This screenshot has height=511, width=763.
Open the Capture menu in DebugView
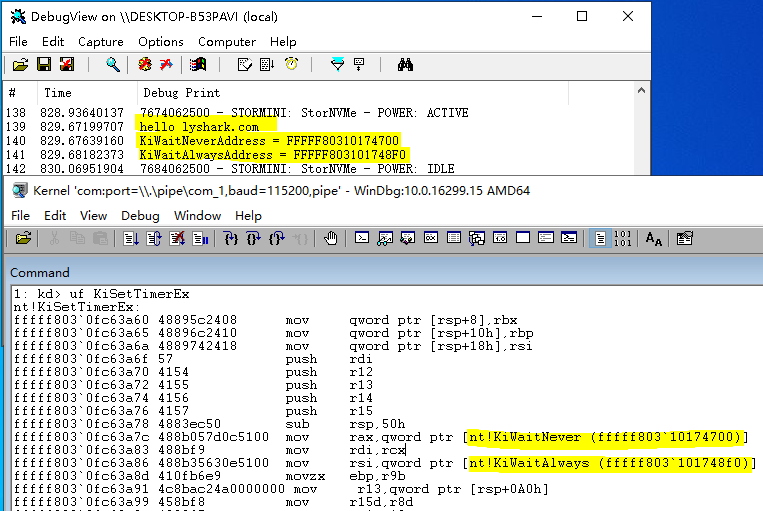pos(101,42)
